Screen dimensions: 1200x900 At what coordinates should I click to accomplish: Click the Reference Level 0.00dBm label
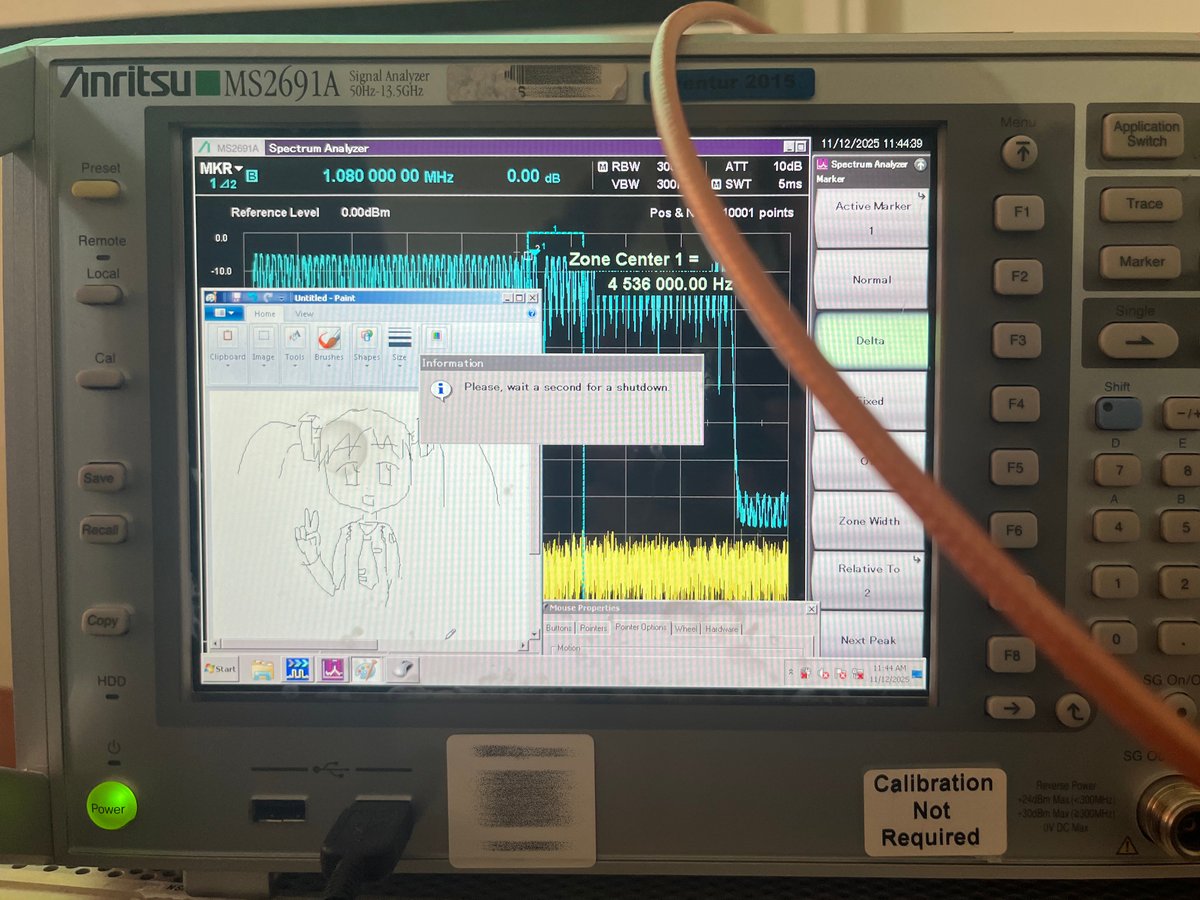tap(310, 212)
